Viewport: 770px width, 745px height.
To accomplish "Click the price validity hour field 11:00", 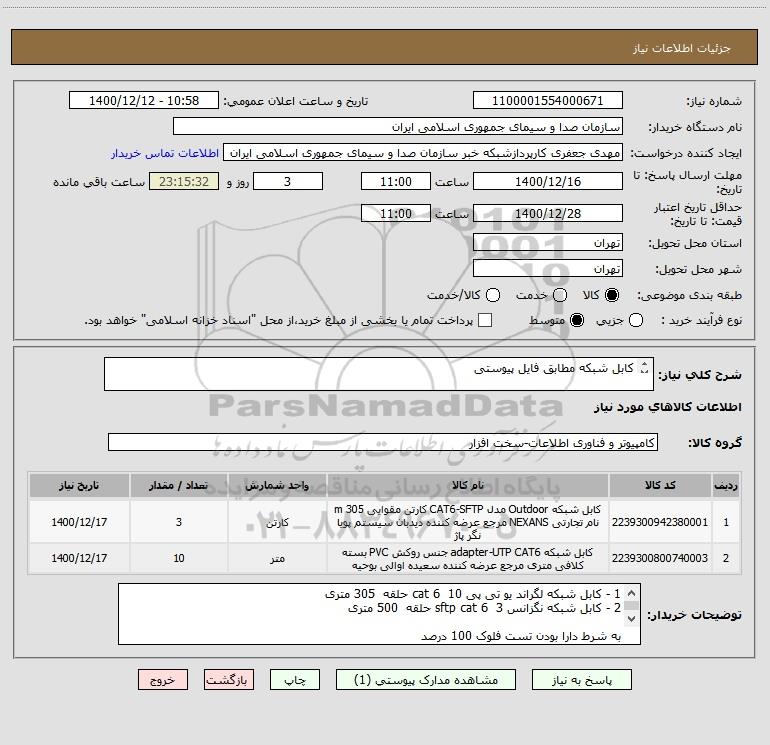I will coord(396,214).
